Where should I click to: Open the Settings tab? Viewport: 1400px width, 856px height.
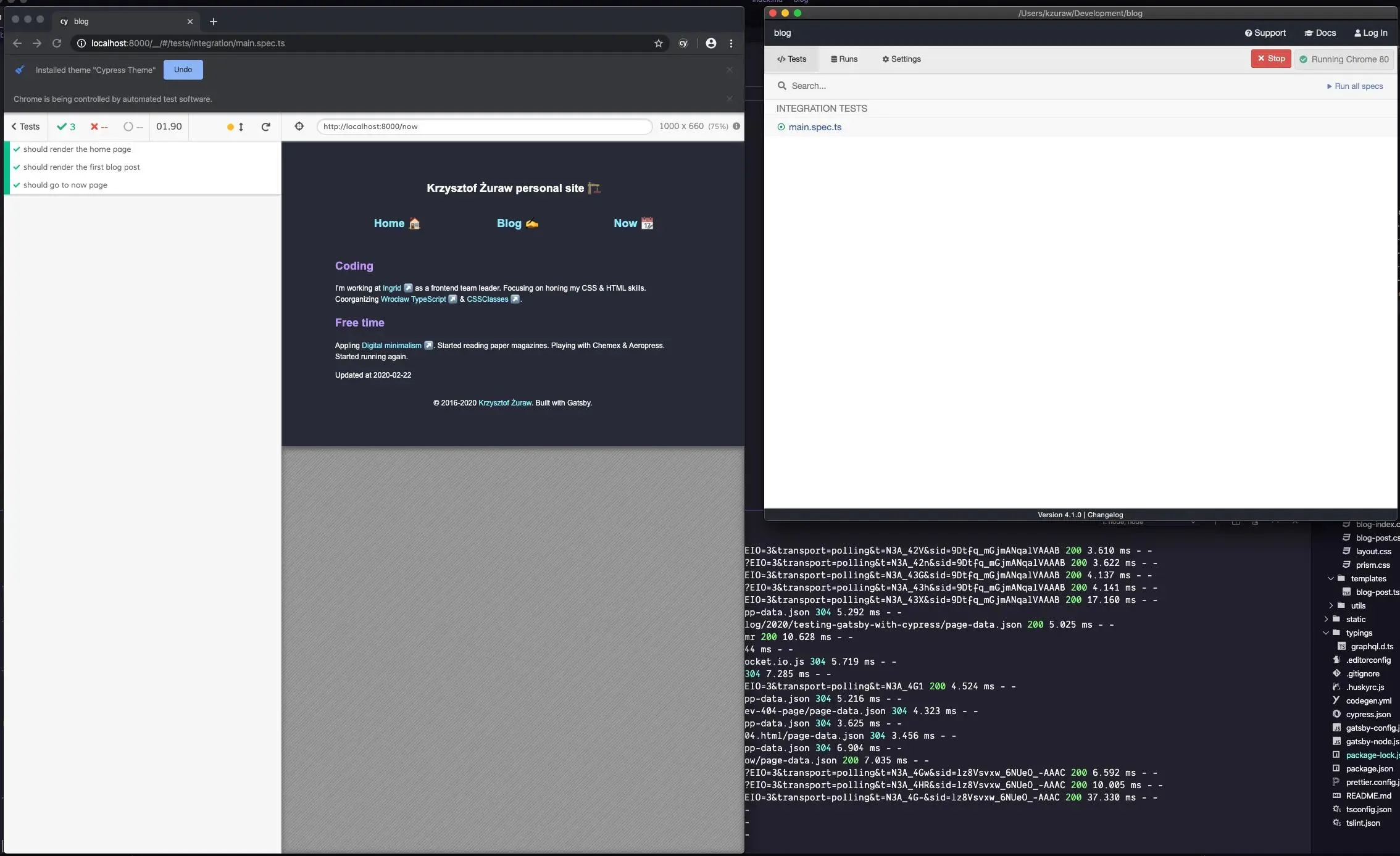(901, 59)
